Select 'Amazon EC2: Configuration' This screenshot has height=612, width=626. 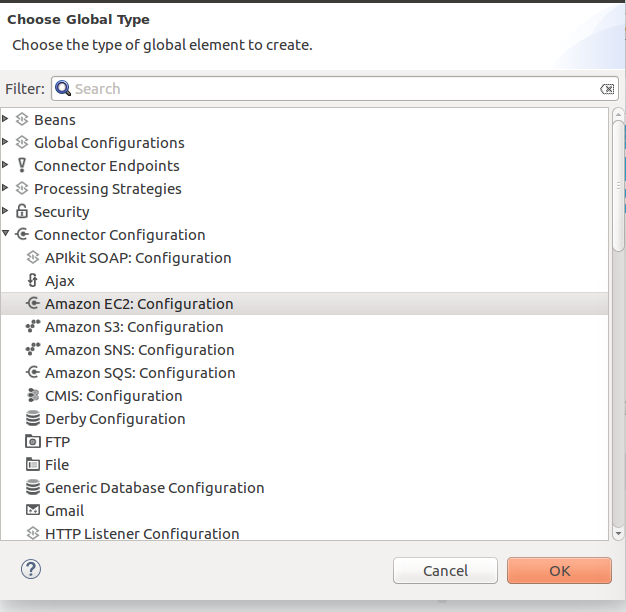[304, 304]
